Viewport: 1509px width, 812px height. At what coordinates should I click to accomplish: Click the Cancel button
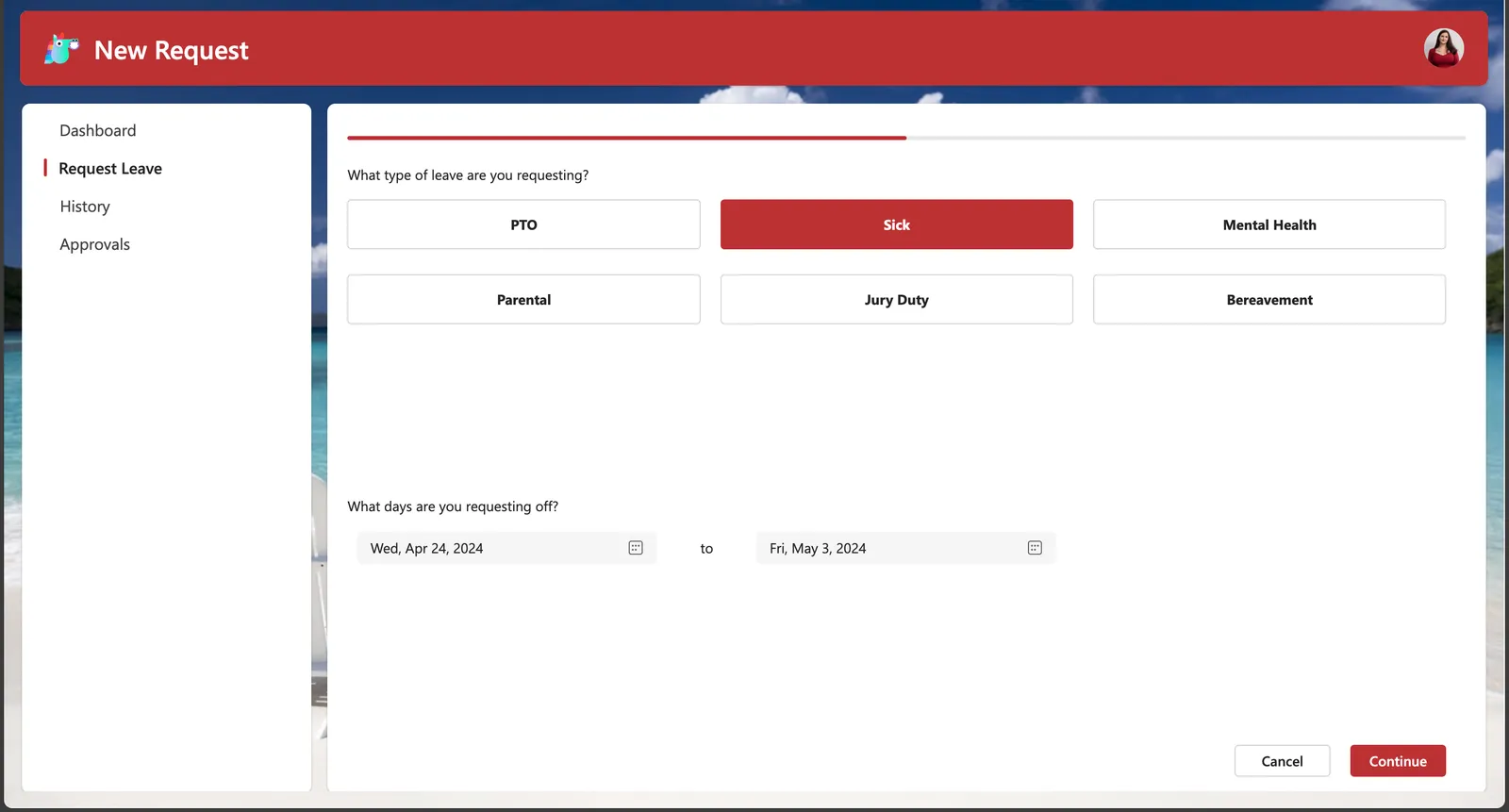(x=1282, y=761)
